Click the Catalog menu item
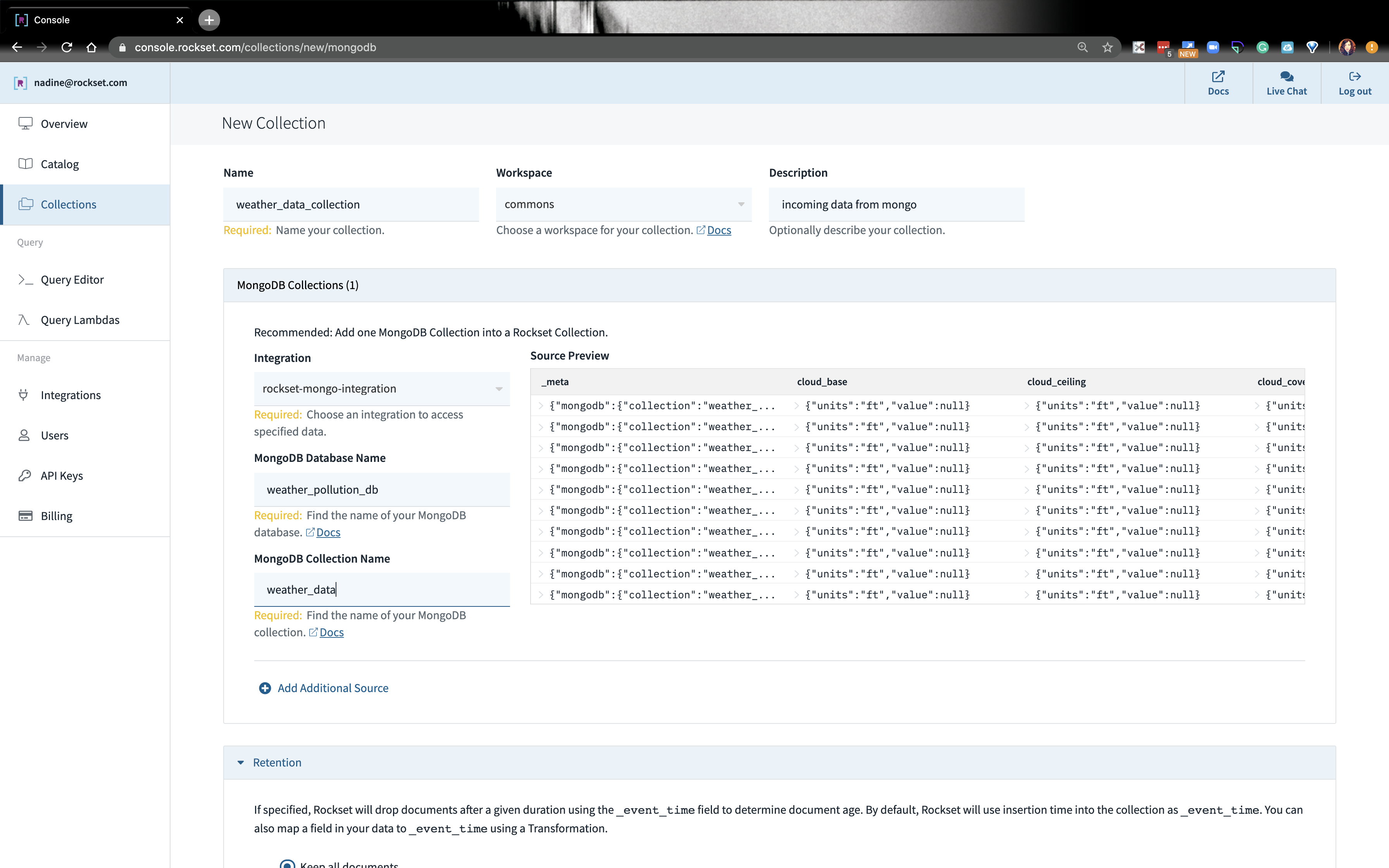Image resolution: width=1389 pixels, height=868 pixels. click(x=59, y=163)
